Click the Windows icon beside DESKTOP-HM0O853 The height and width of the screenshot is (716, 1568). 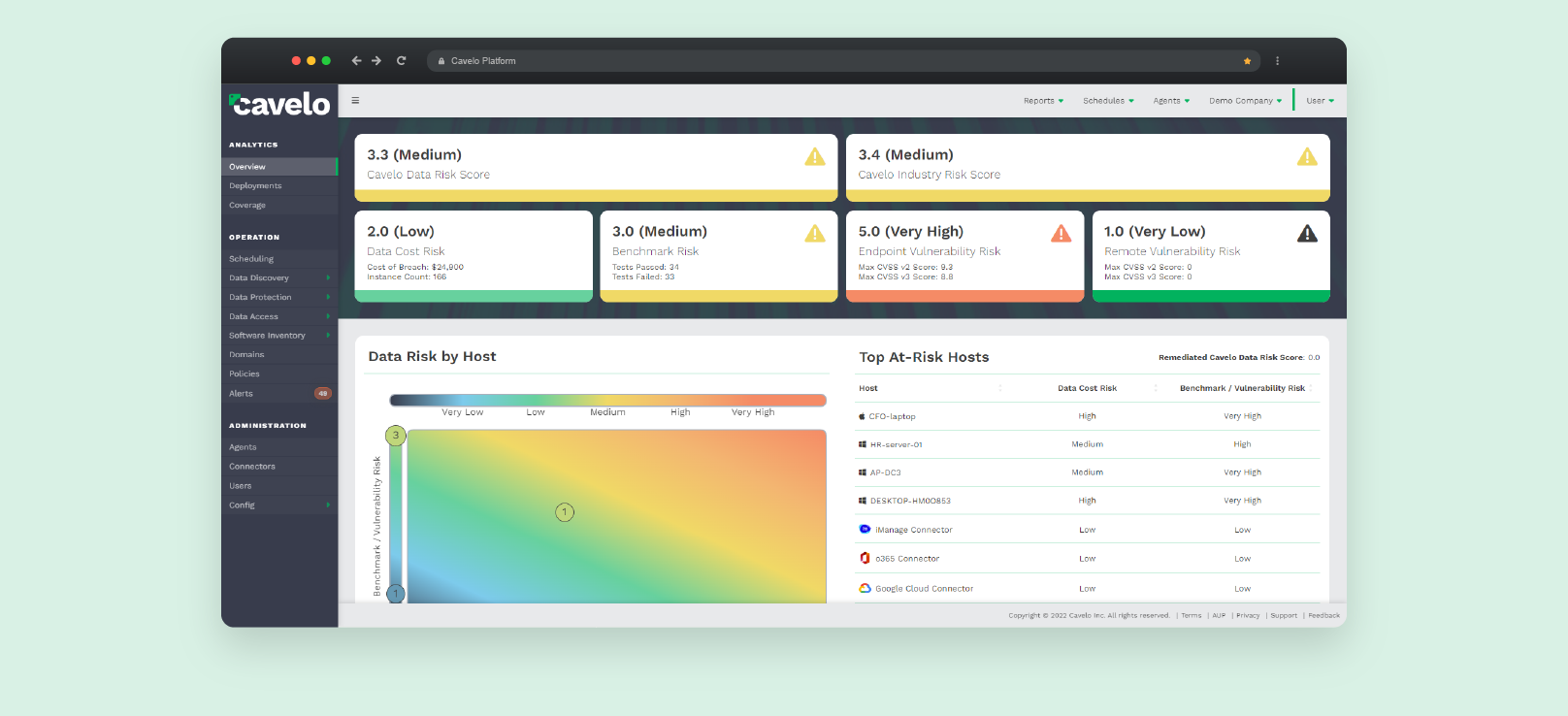[x=863, y=501]
